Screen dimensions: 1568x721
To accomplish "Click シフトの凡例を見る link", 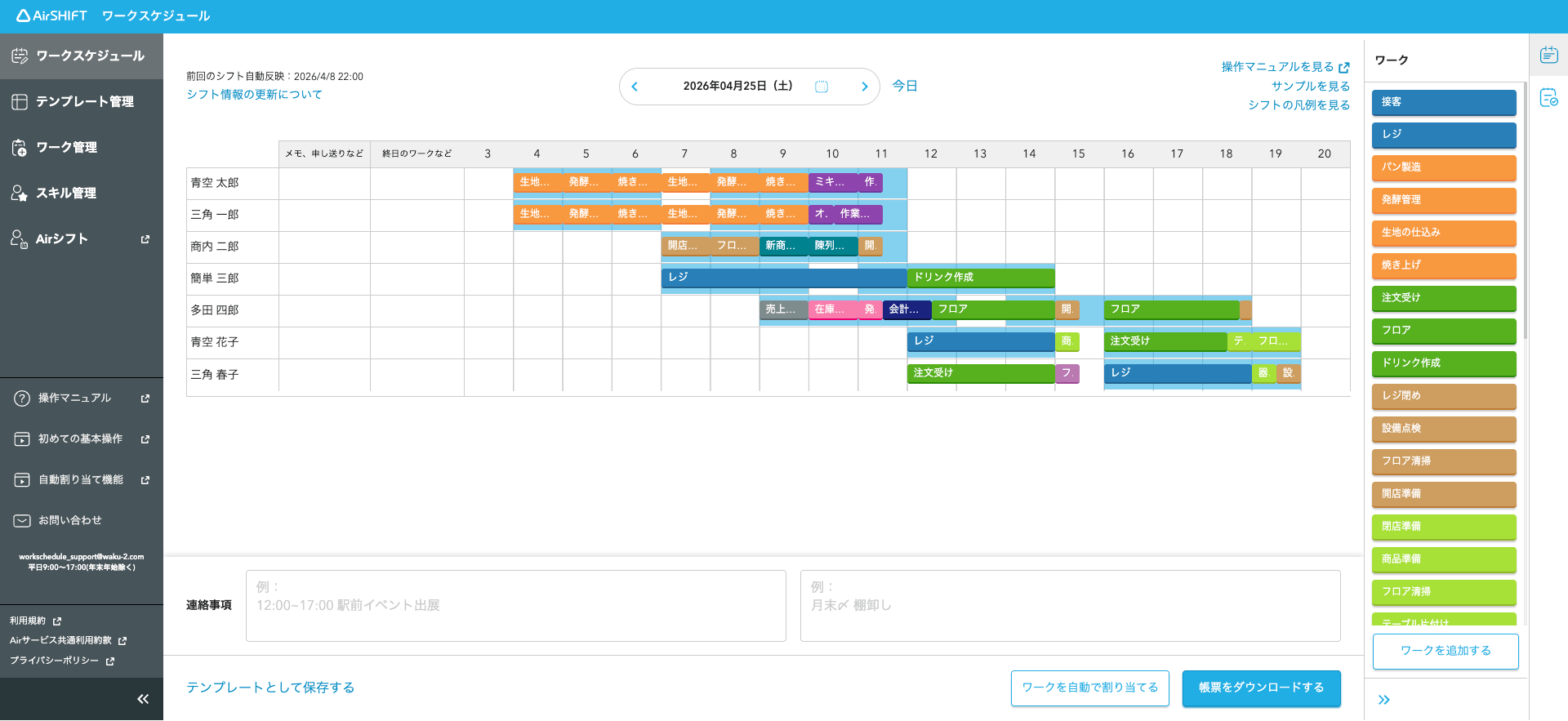I will point(1298,105).
